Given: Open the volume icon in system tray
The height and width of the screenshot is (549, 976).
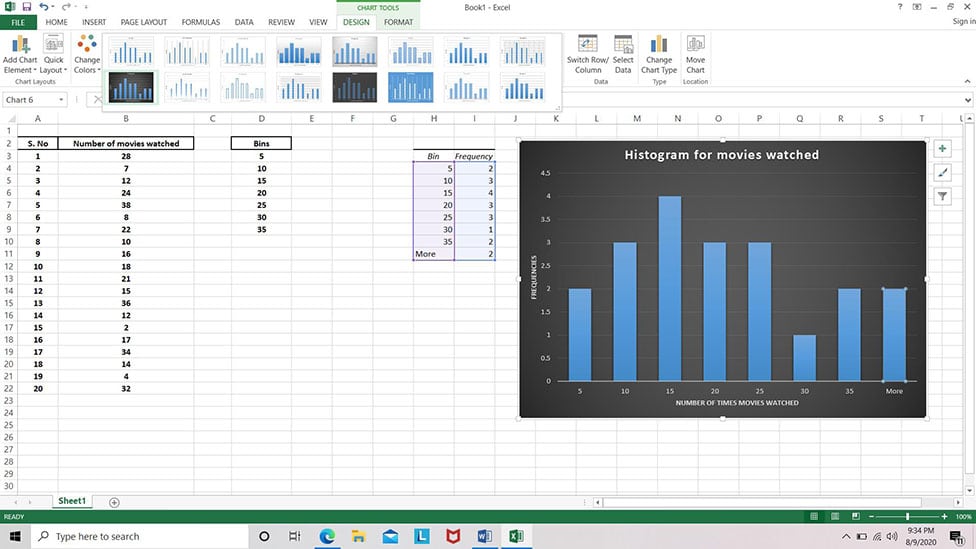Looking at the screenshot, I should click(893, 537).
